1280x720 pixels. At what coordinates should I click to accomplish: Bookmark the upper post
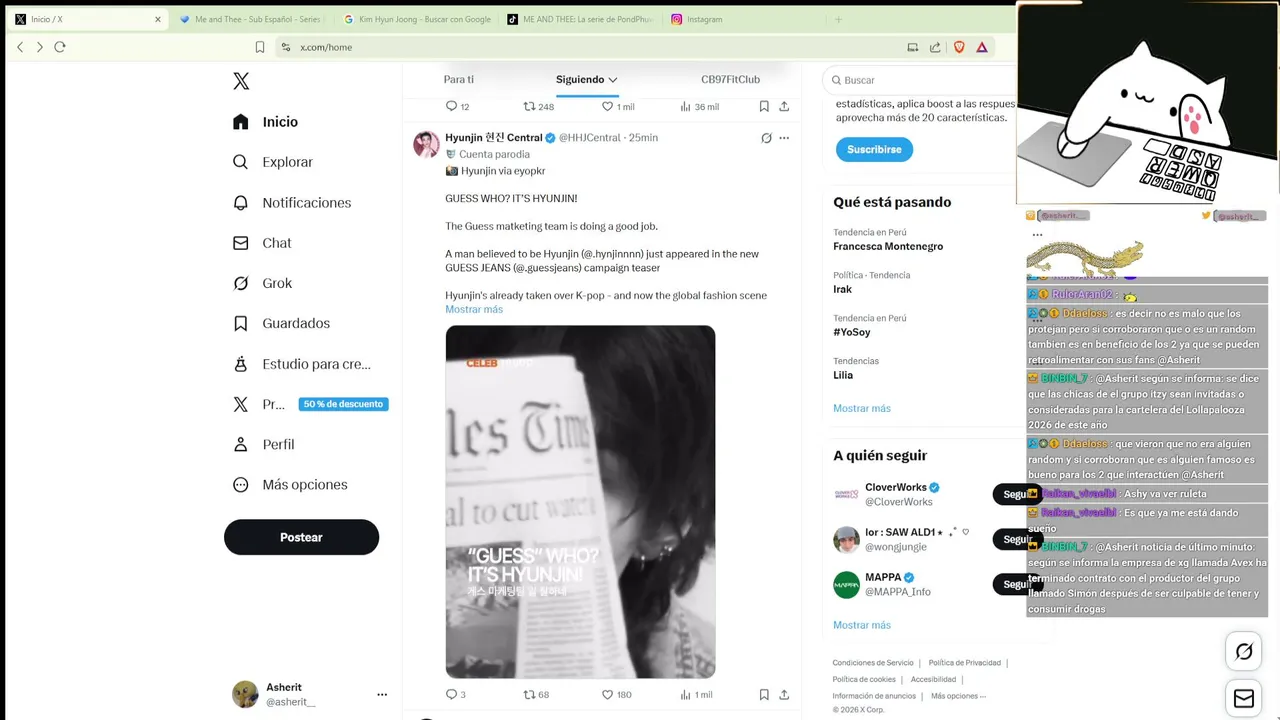[764, 106]
